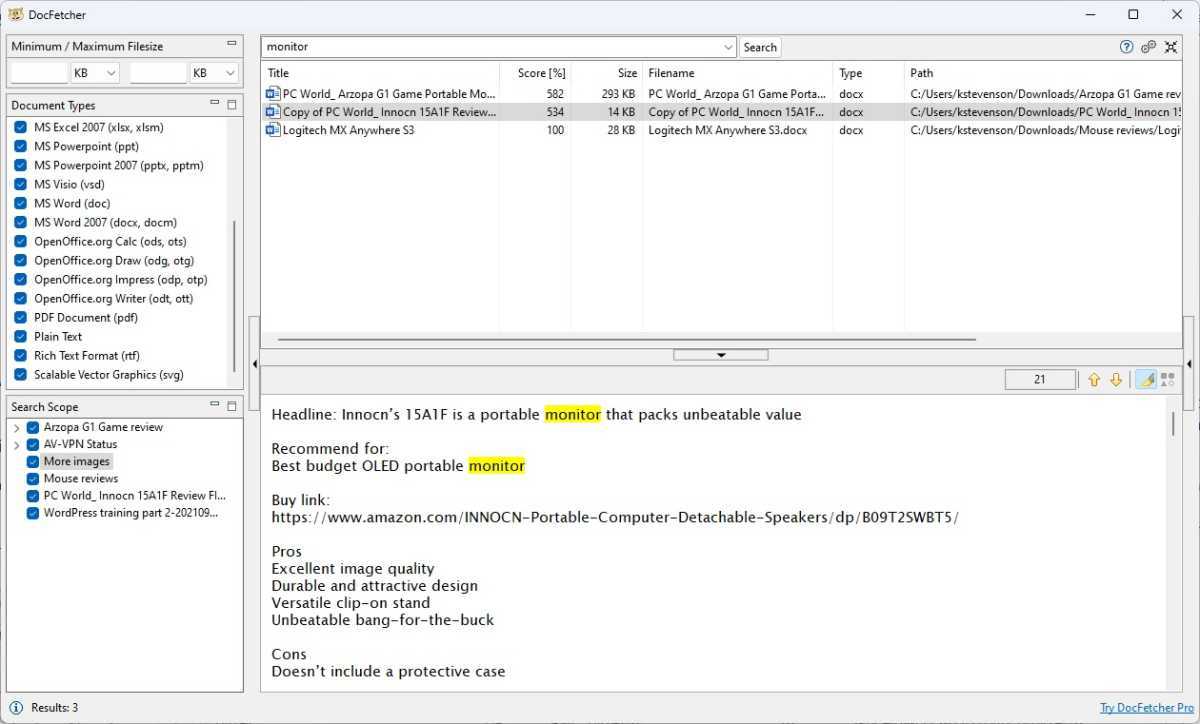
Task: Open the minimum filesize unit dropdown
Action: [x=95, y=73]
